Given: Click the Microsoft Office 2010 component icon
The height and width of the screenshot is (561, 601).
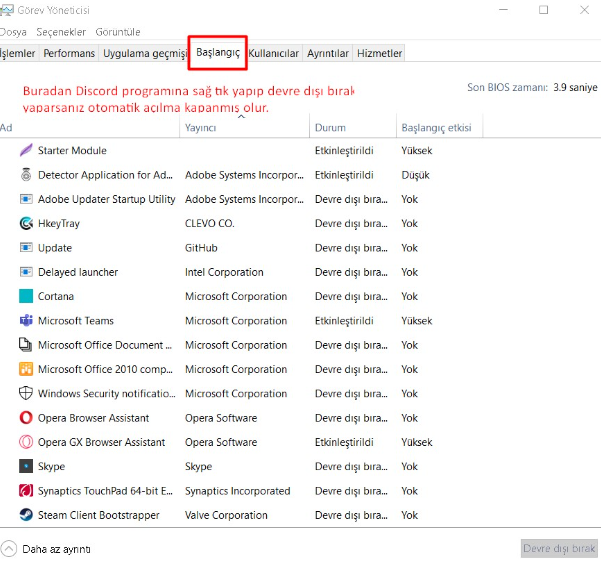Looking at the screenshot, I should click(x=26, y=369).
